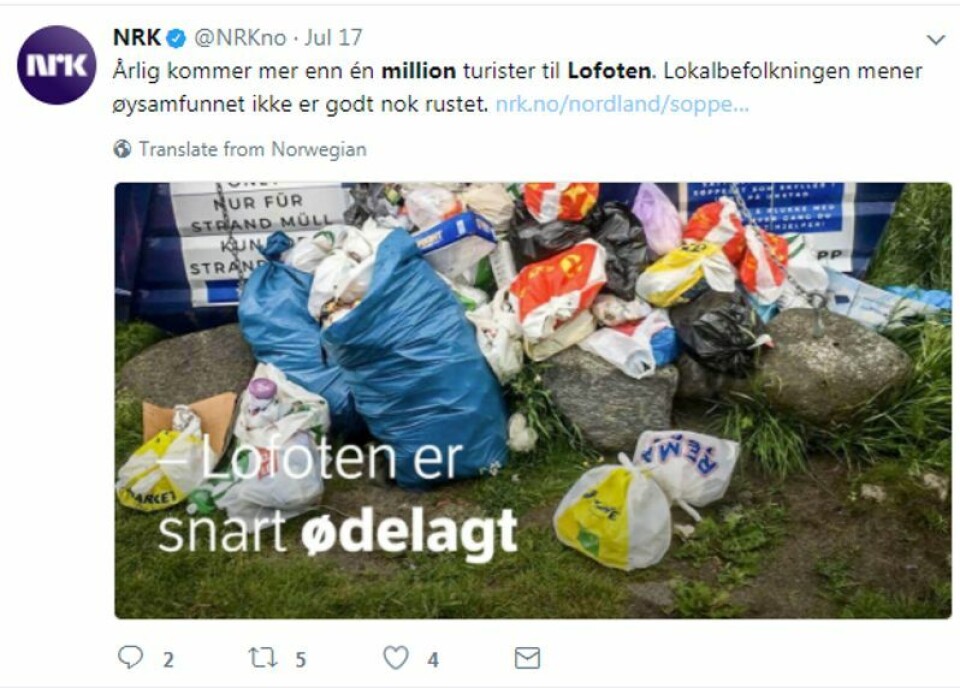The width and height of the screenshot is (960, 688).
Task: Click the retweet count number 5
Action: click(x=301, y=660)
